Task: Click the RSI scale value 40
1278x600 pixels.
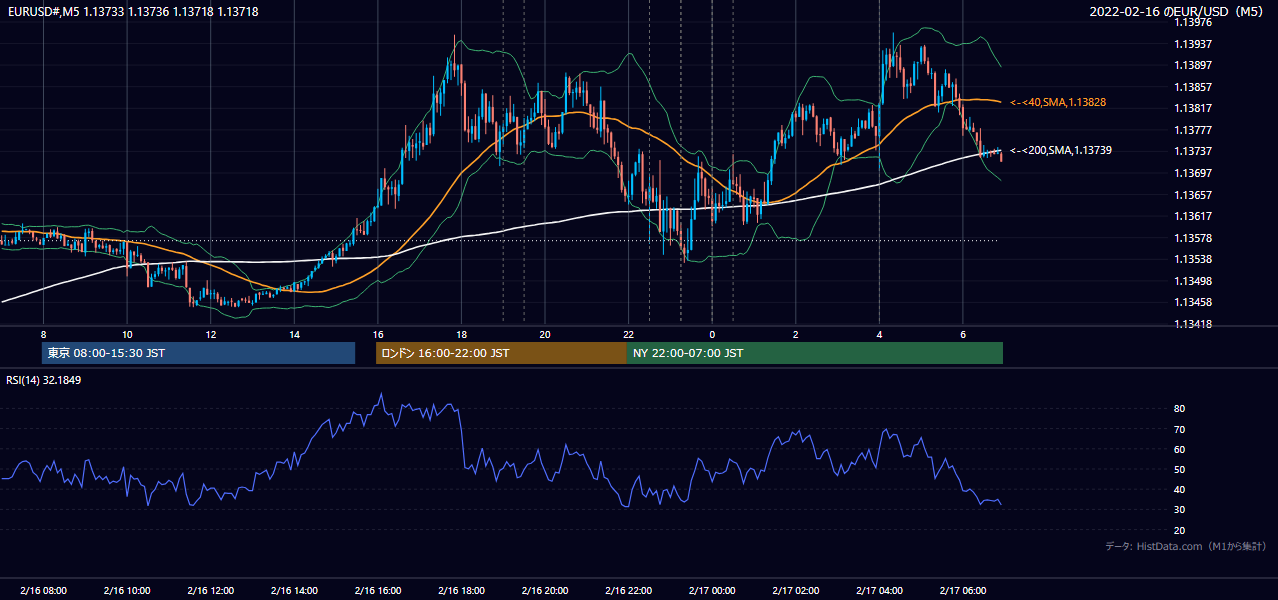Action: tap(1180, 490)
